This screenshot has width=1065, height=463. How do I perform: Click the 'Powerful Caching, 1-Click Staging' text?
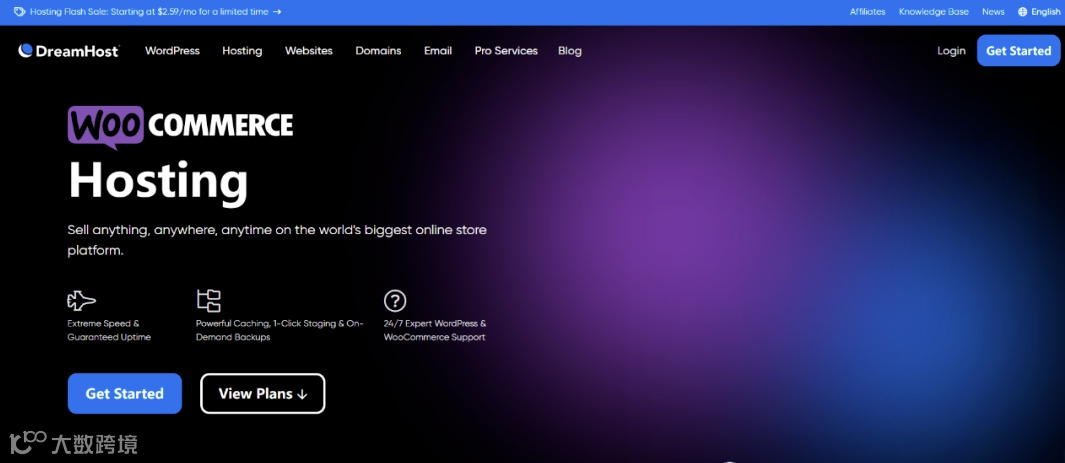point(280,331)
